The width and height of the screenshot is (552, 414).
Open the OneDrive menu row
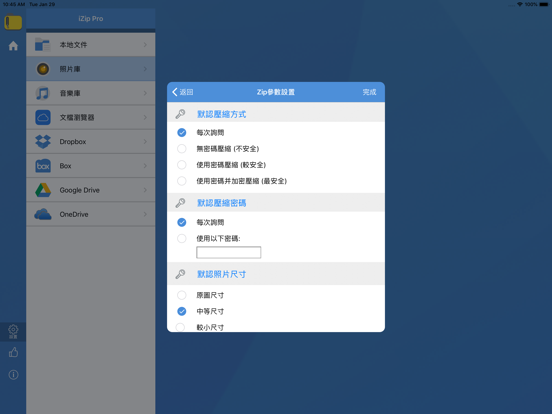point(90,214)
